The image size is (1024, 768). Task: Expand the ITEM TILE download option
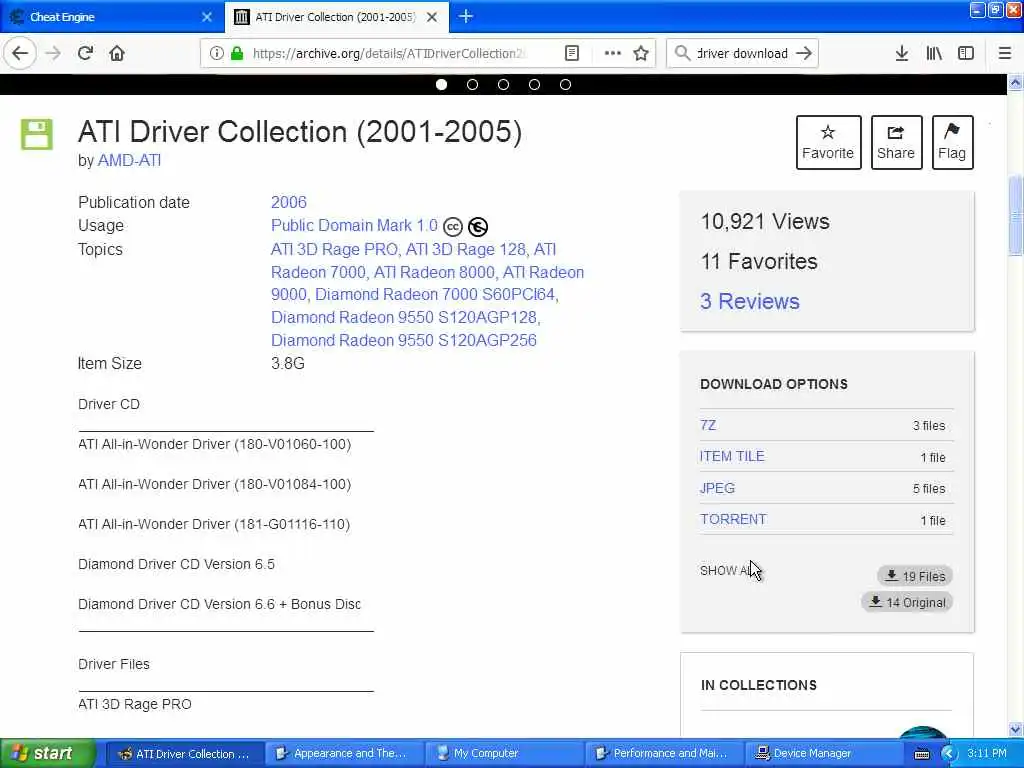point(732,456)
